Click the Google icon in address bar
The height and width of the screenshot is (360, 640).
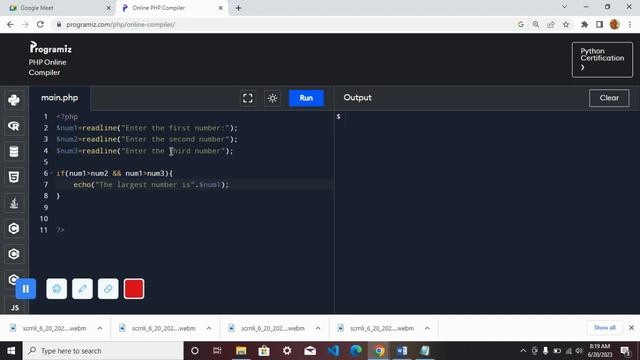pyautogui.click(x=521, y=24)
